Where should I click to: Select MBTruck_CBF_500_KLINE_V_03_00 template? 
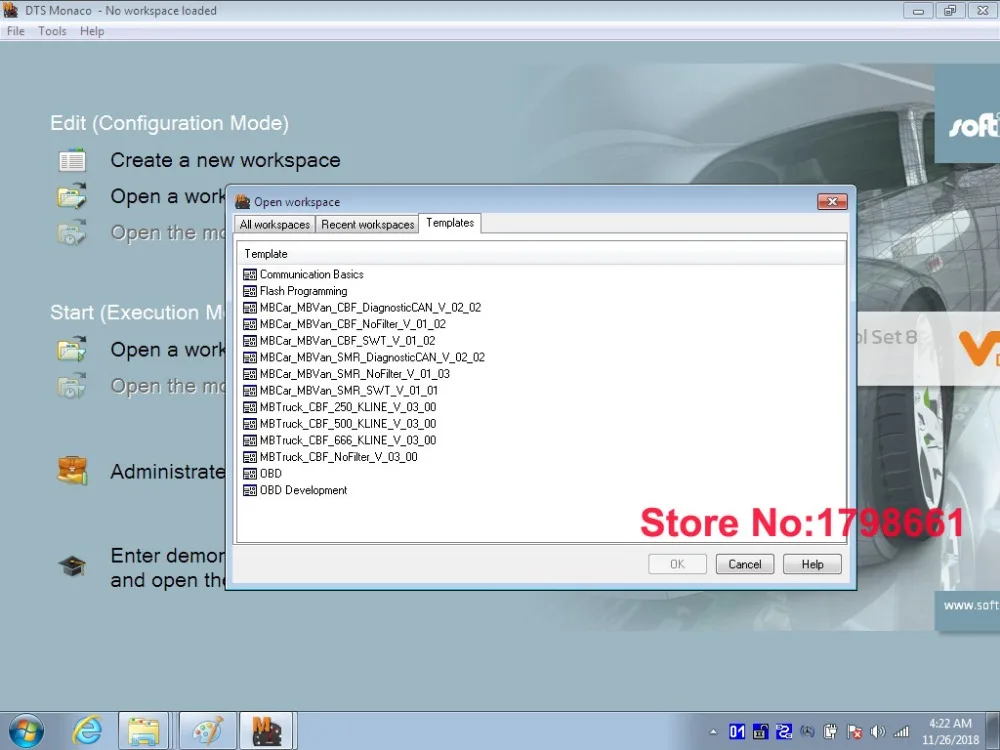(x=340, y=423)
